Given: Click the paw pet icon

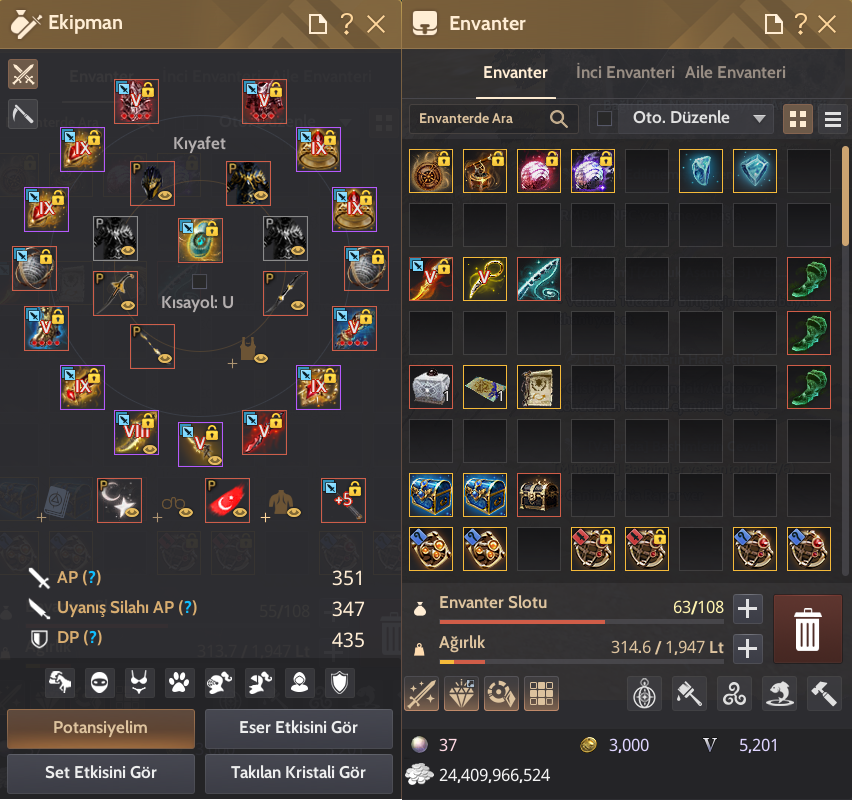Looking at the screenshot, I should 179,682.
